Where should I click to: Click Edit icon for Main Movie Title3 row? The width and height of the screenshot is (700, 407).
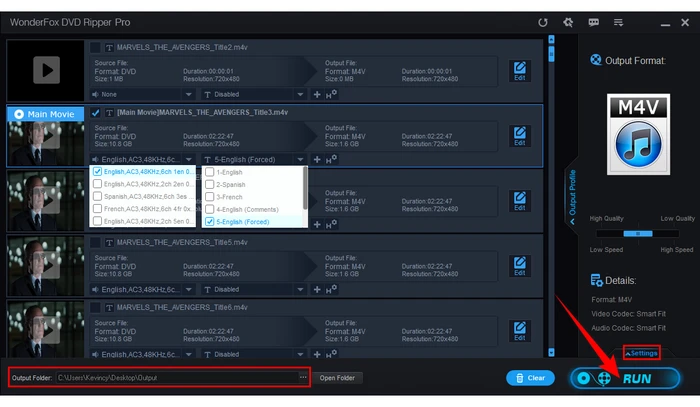tap(520, 136)
